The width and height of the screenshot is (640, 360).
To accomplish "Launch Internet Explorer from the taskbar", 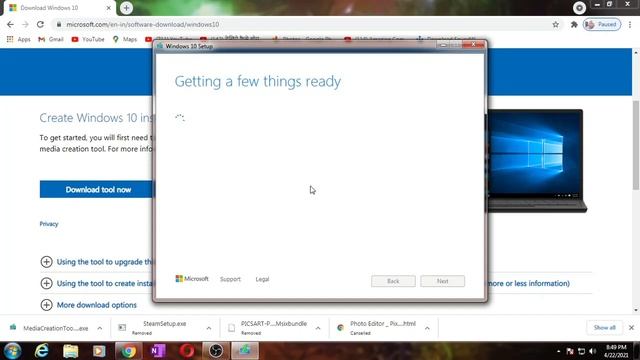I will 41,351.
